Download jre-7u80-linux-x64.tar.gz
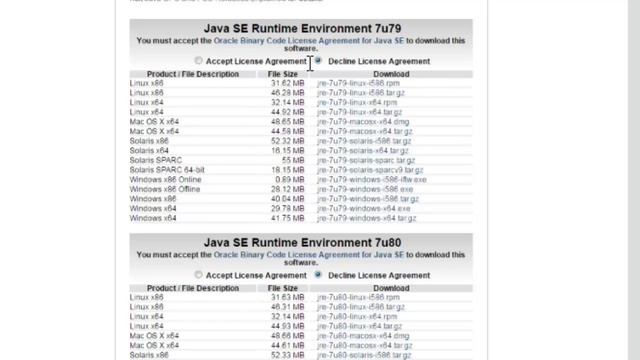The width and height of the screenshot is (640, 360). (359, 326)
